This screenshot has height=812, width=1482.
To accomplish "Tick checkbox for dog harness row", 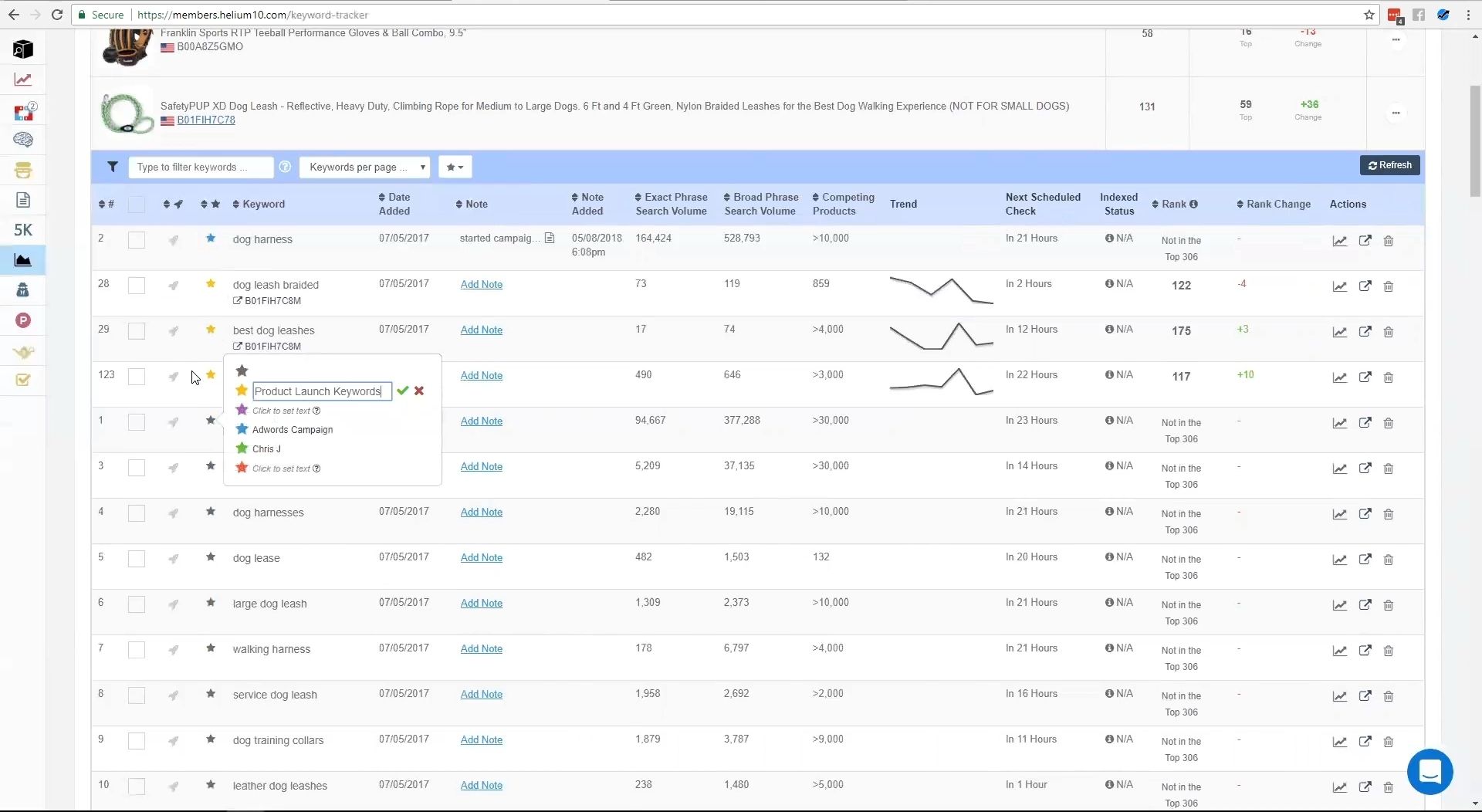I will [137, 240].
